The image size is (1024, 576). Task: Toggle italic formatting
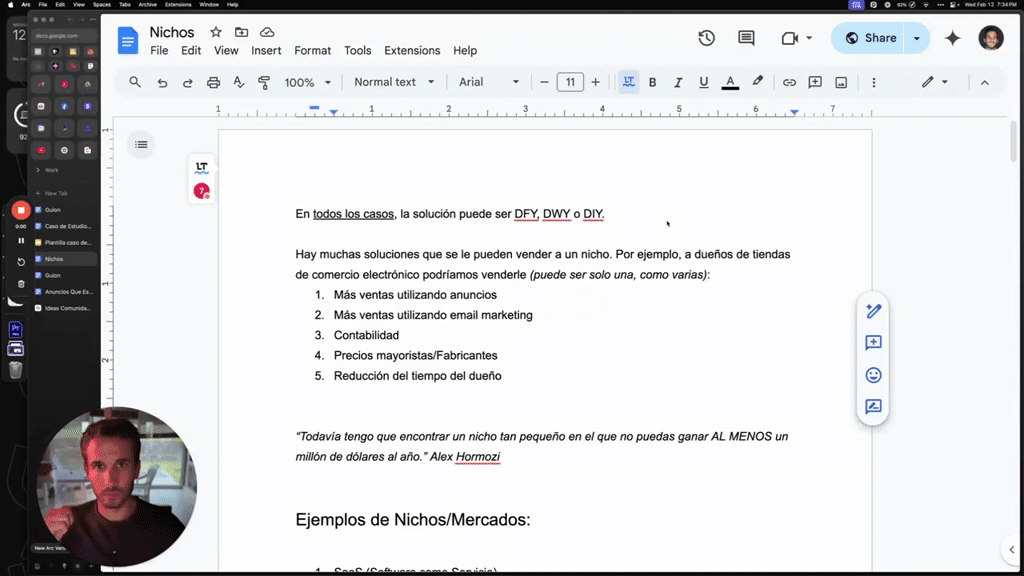(x=678, y=82)
